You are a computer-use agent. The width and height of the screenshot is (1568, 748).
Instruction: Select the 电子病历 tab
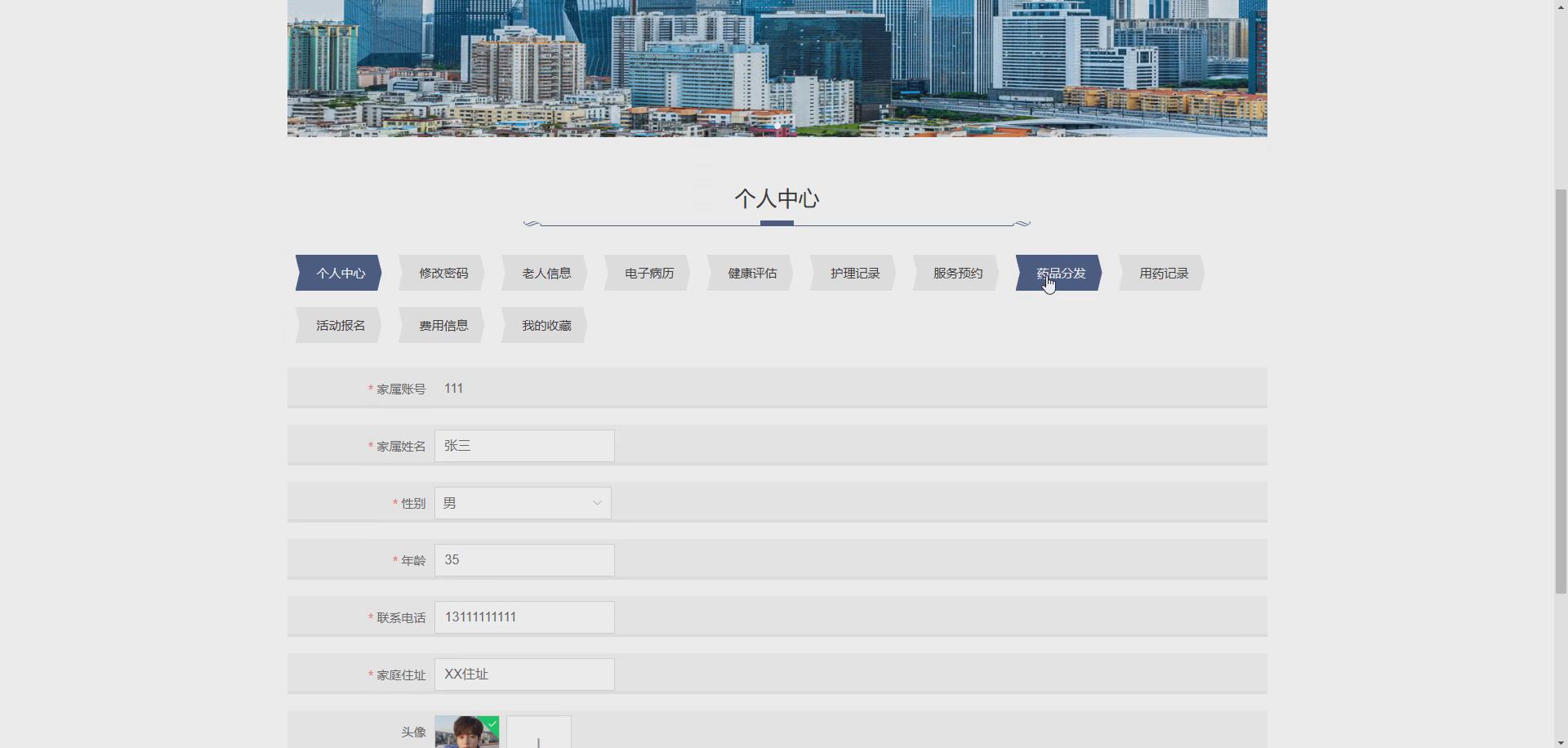point(648,273)
